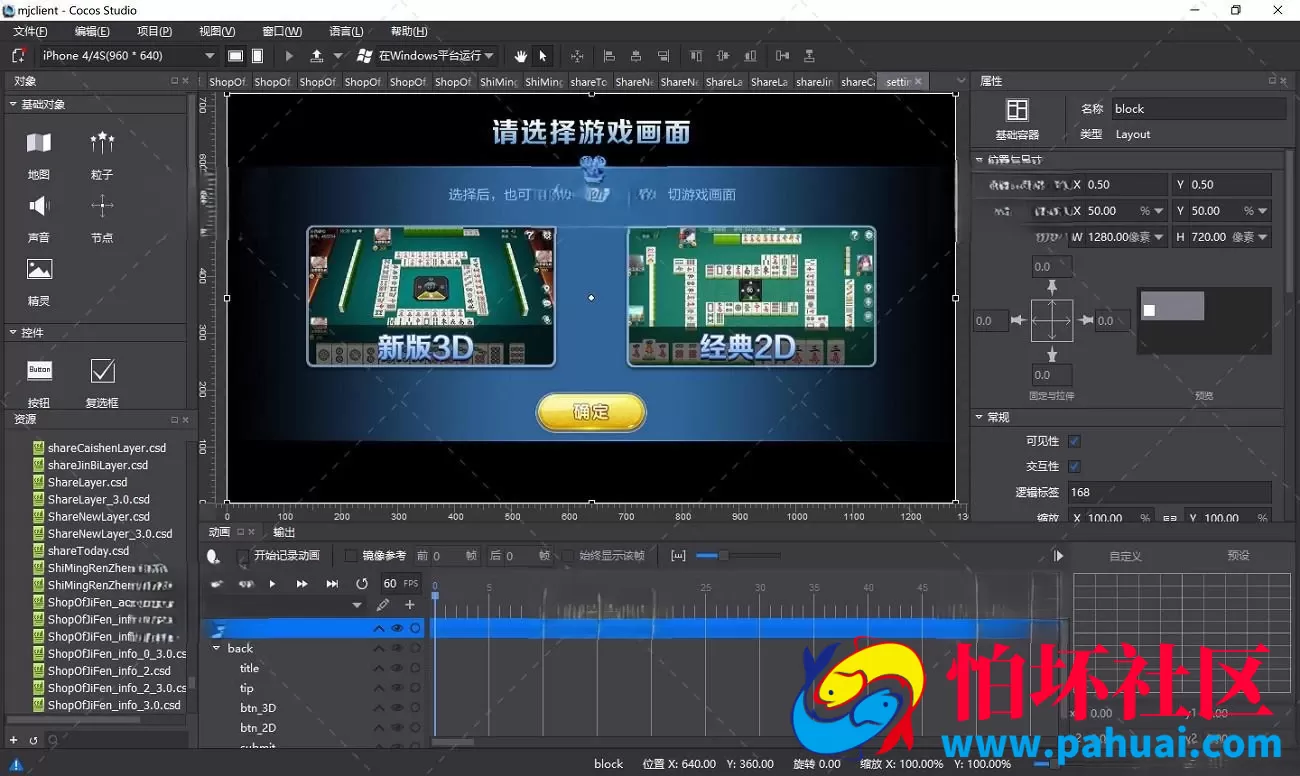Open the H 720.00 unit dropdown
The height and width of the screenshot is (776, 1300).
click(1264, 237)
